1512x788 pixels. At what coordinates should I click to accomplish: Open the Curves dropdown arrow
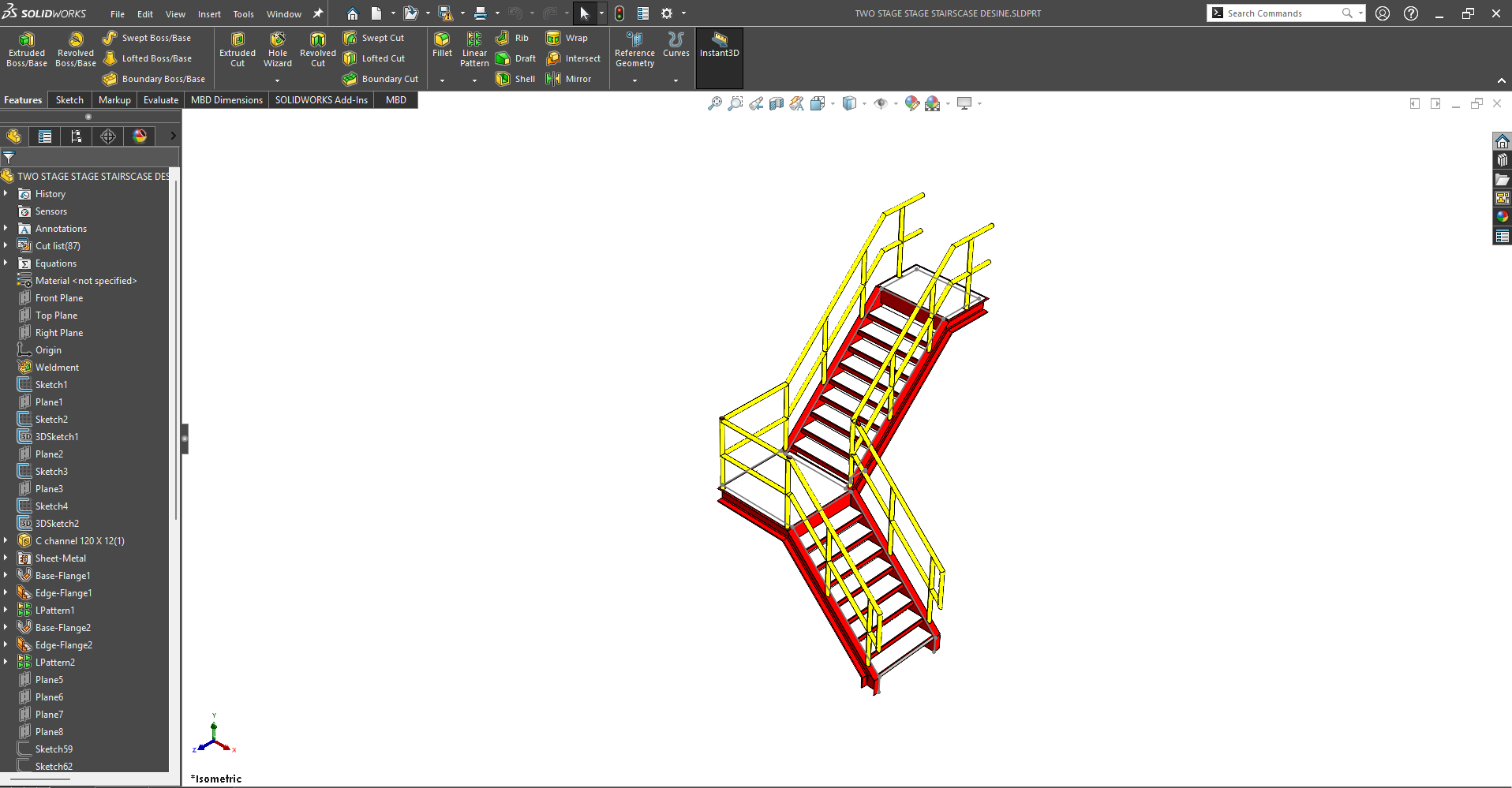[676, 80]
